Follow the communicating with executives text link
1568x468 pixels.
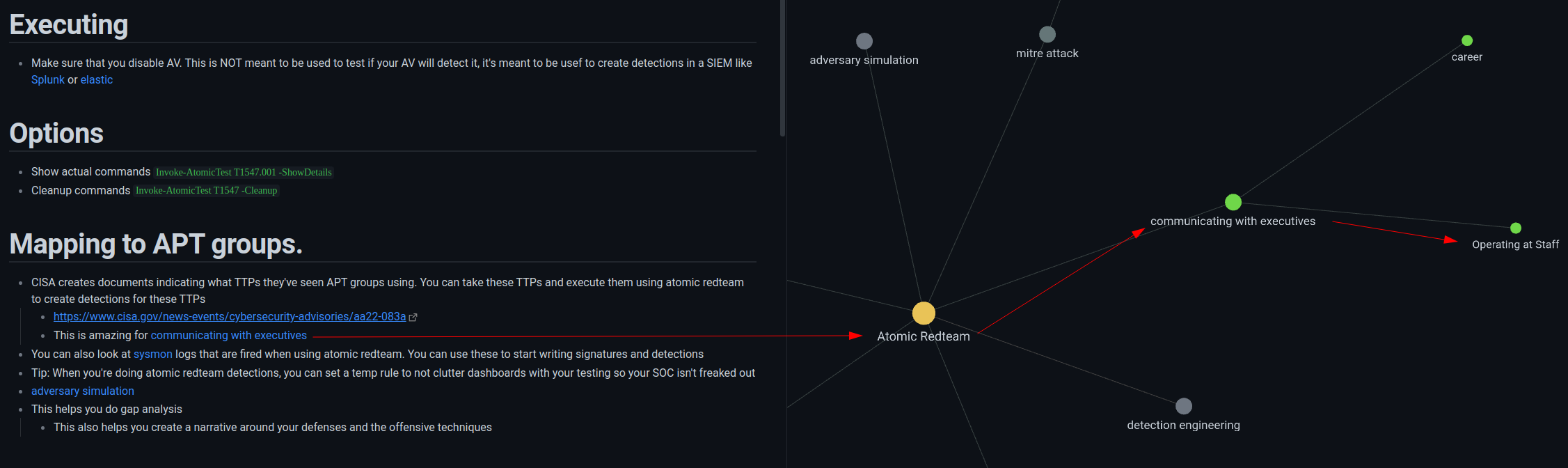pyautogui.click(x=228, y=335)
